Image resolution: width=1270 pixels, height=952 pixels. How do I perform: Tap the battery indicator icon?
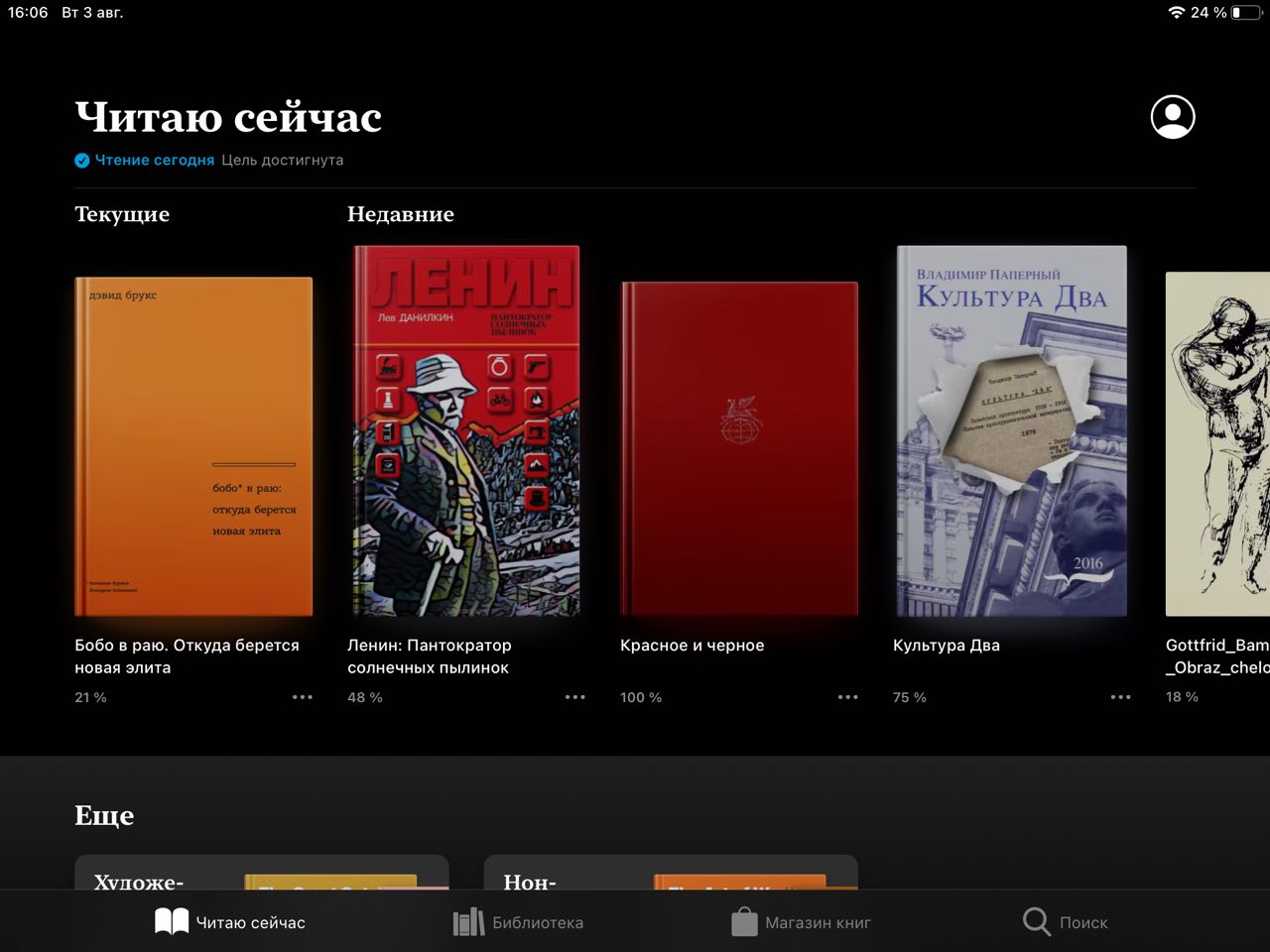pos(1248,12)
